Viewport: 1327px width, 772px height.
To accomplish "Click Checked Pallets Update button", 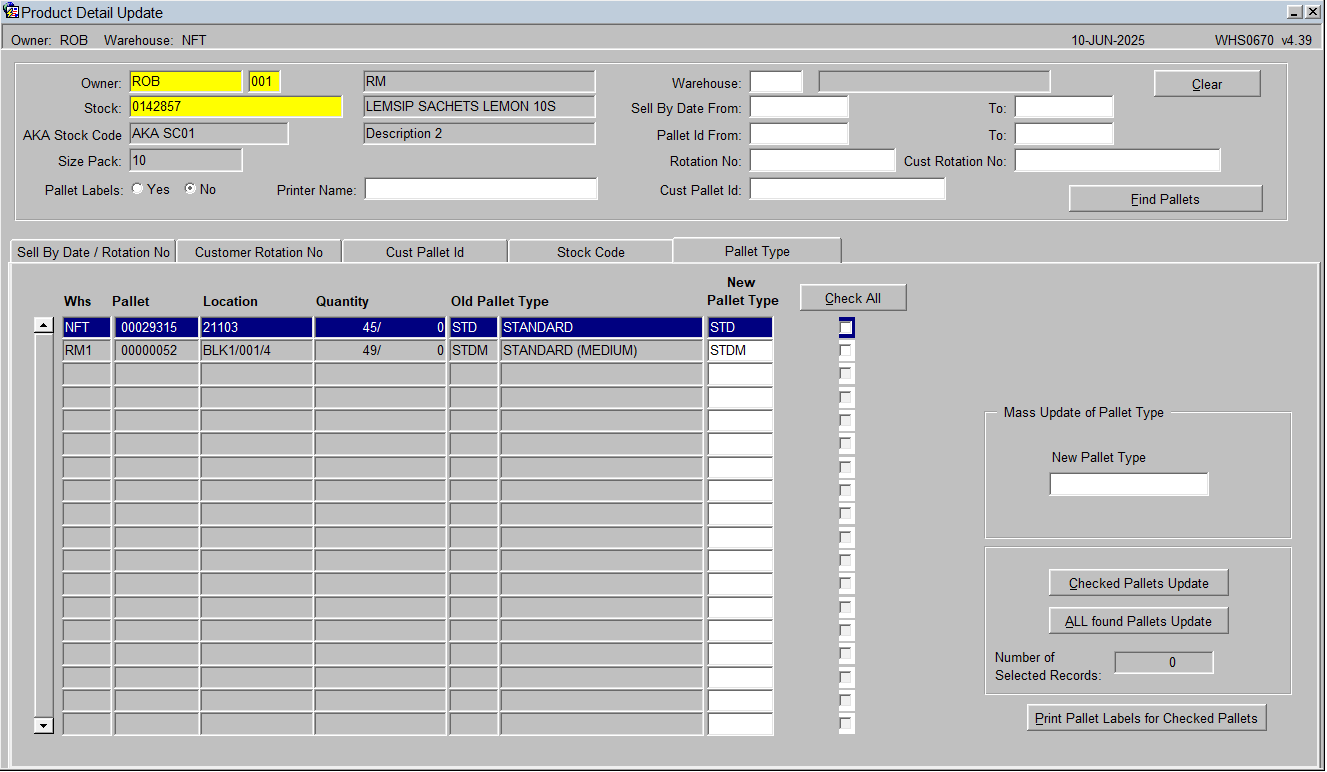I will (1138, 583).
